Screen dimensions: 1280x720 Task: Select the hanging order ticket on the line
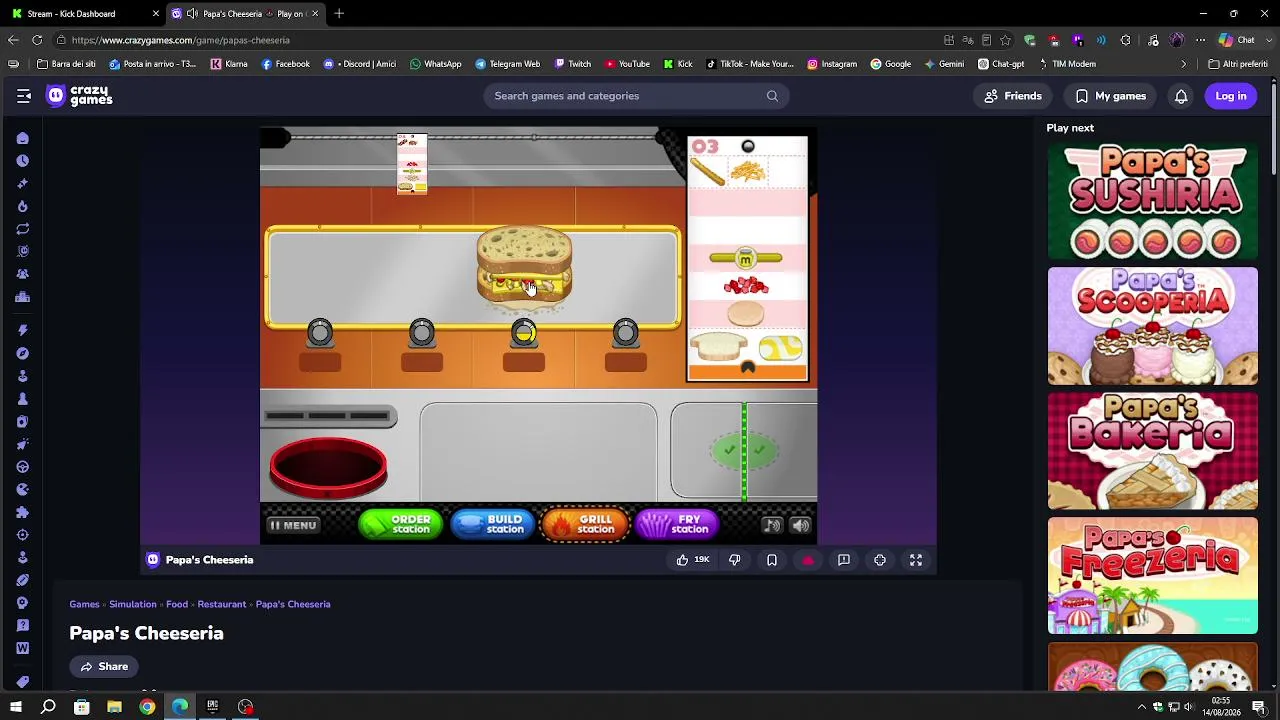coord(412,164)
